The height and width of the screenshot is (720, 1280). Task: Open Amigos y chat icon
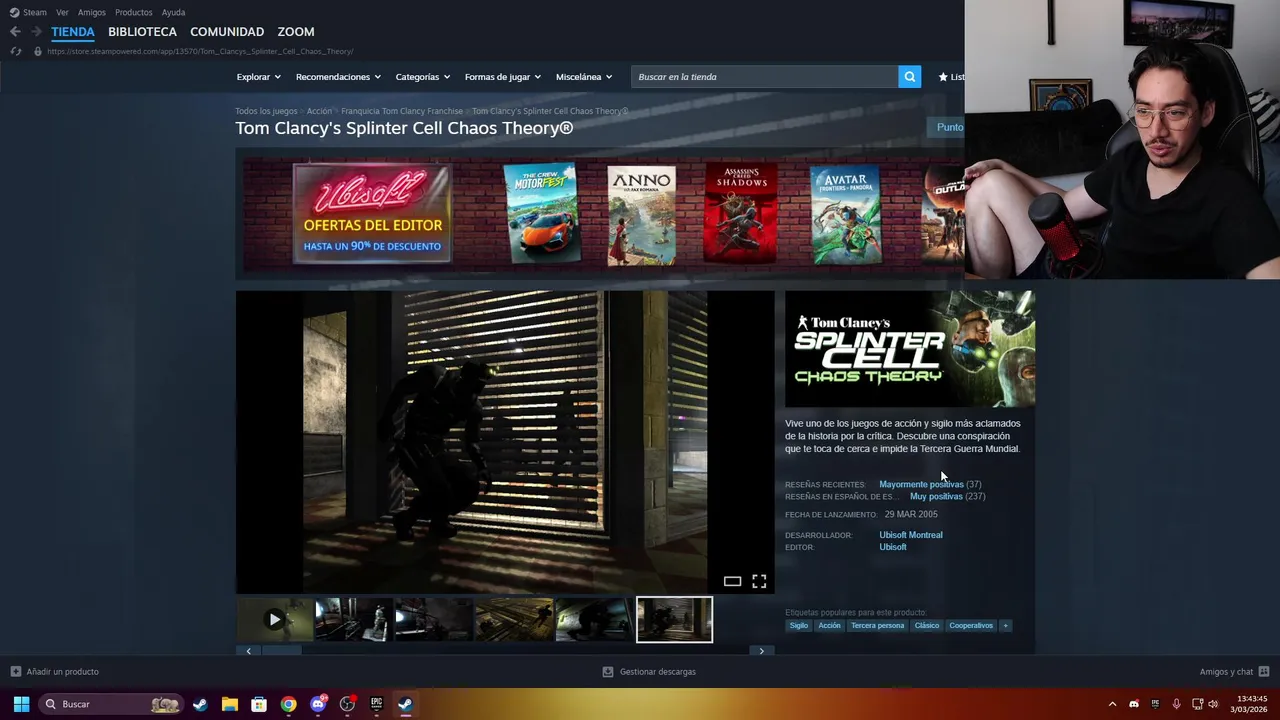click(1264, 672)
